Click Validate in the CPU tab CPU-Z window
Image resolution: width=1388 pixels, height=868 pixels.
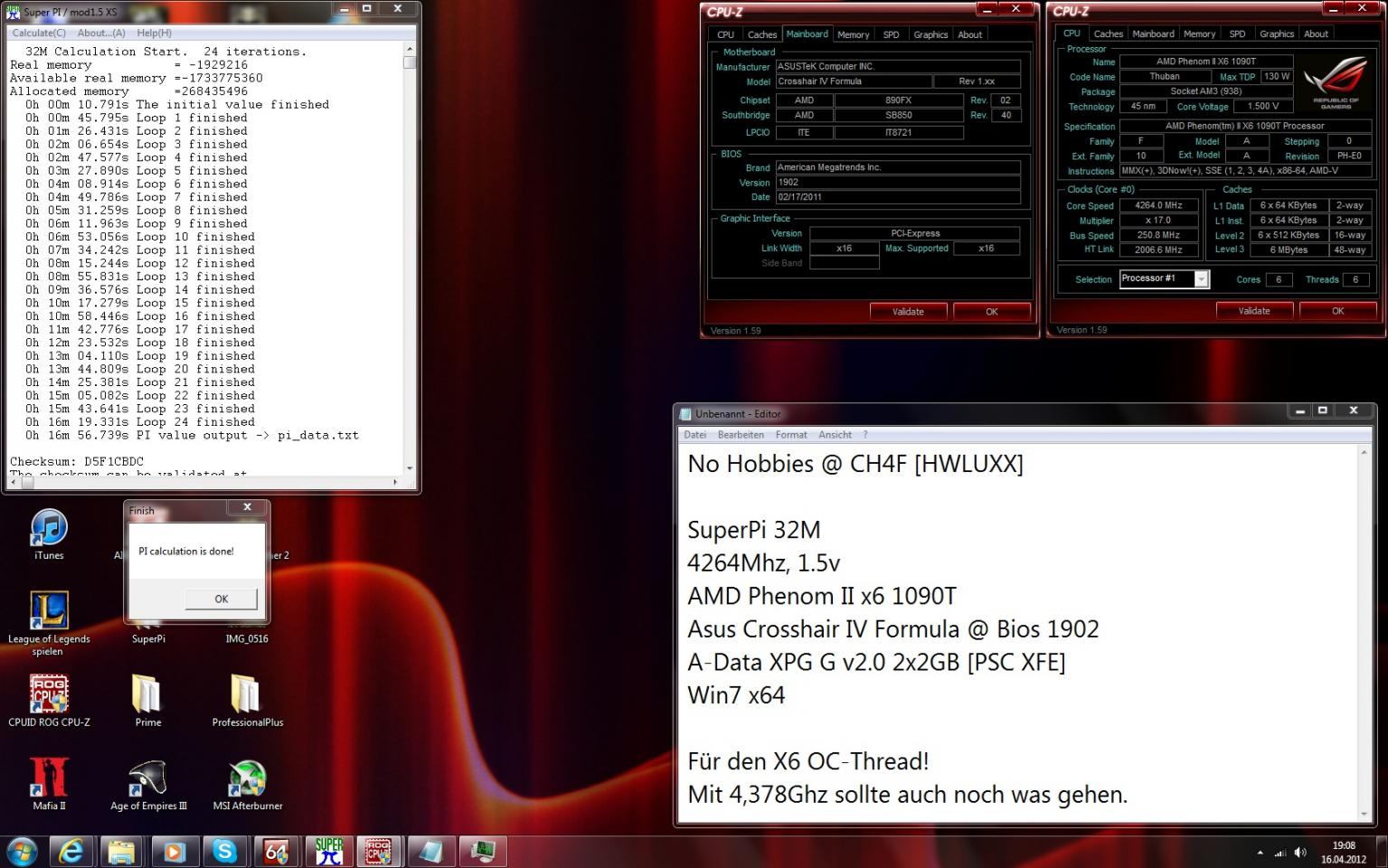click(1254, 311)
